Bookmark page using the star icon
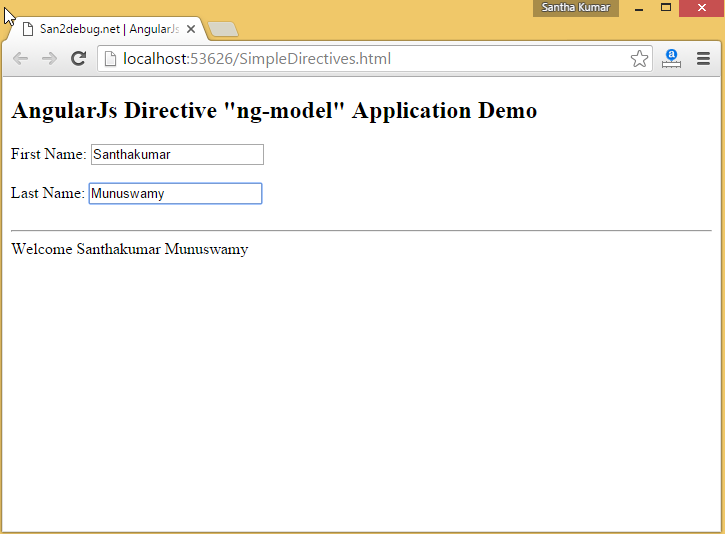 tap(639, 59)
